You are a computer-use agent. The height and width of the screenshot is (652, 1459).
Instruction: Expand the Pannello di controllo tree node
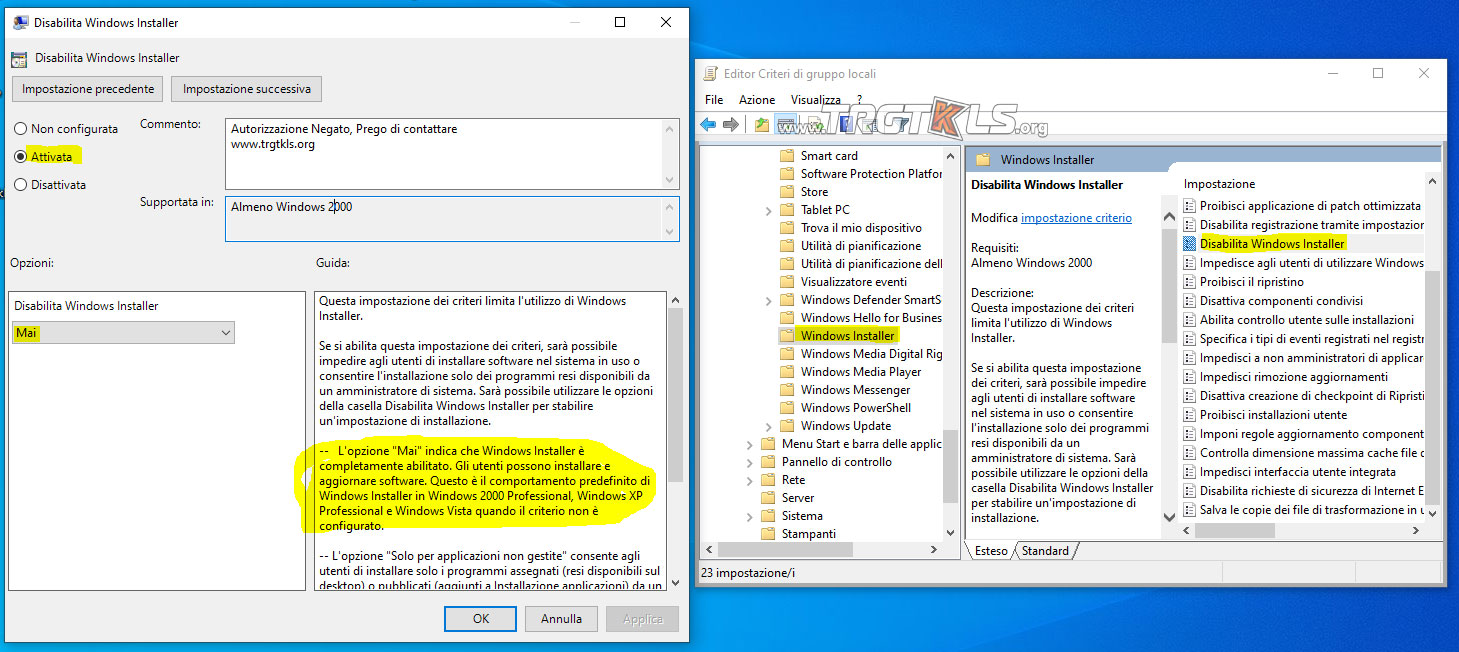(x=750, y=462)
